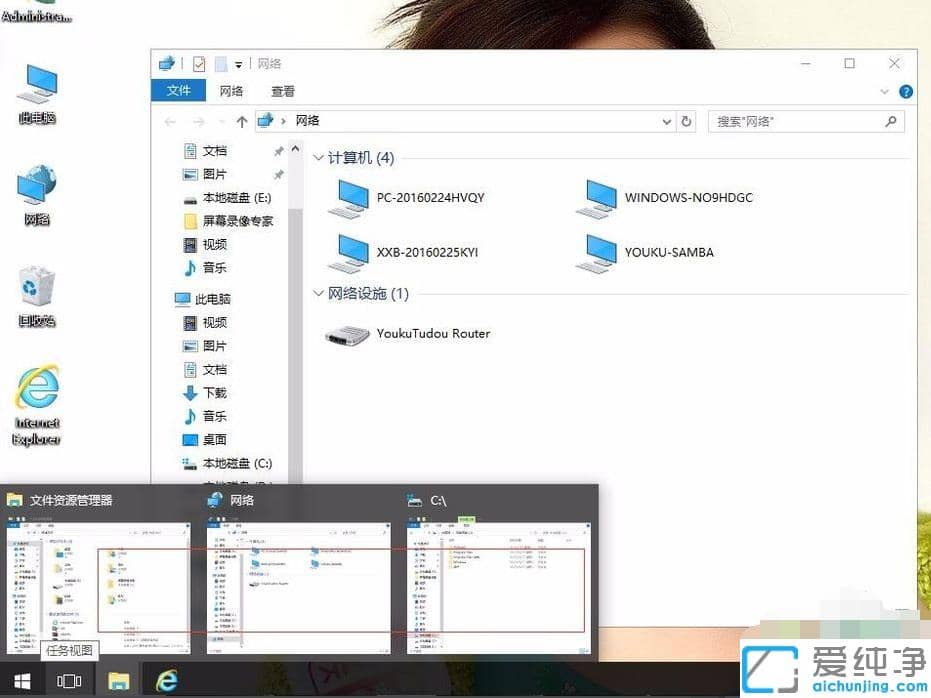Click the refresh icon beside the address bar
The width and height of the screenshot is (931, 698).
coord(687,121)
